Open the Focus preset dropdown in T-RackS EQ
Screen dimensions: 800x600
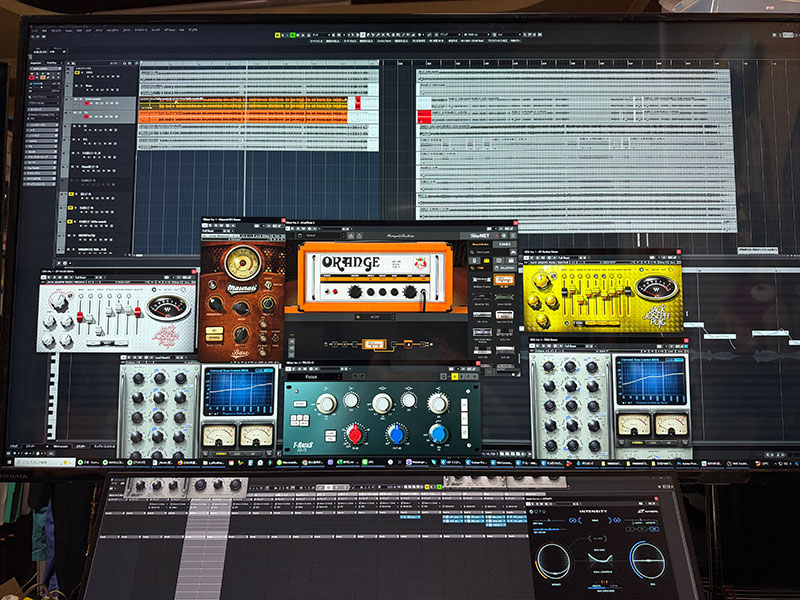click(314, 377)
